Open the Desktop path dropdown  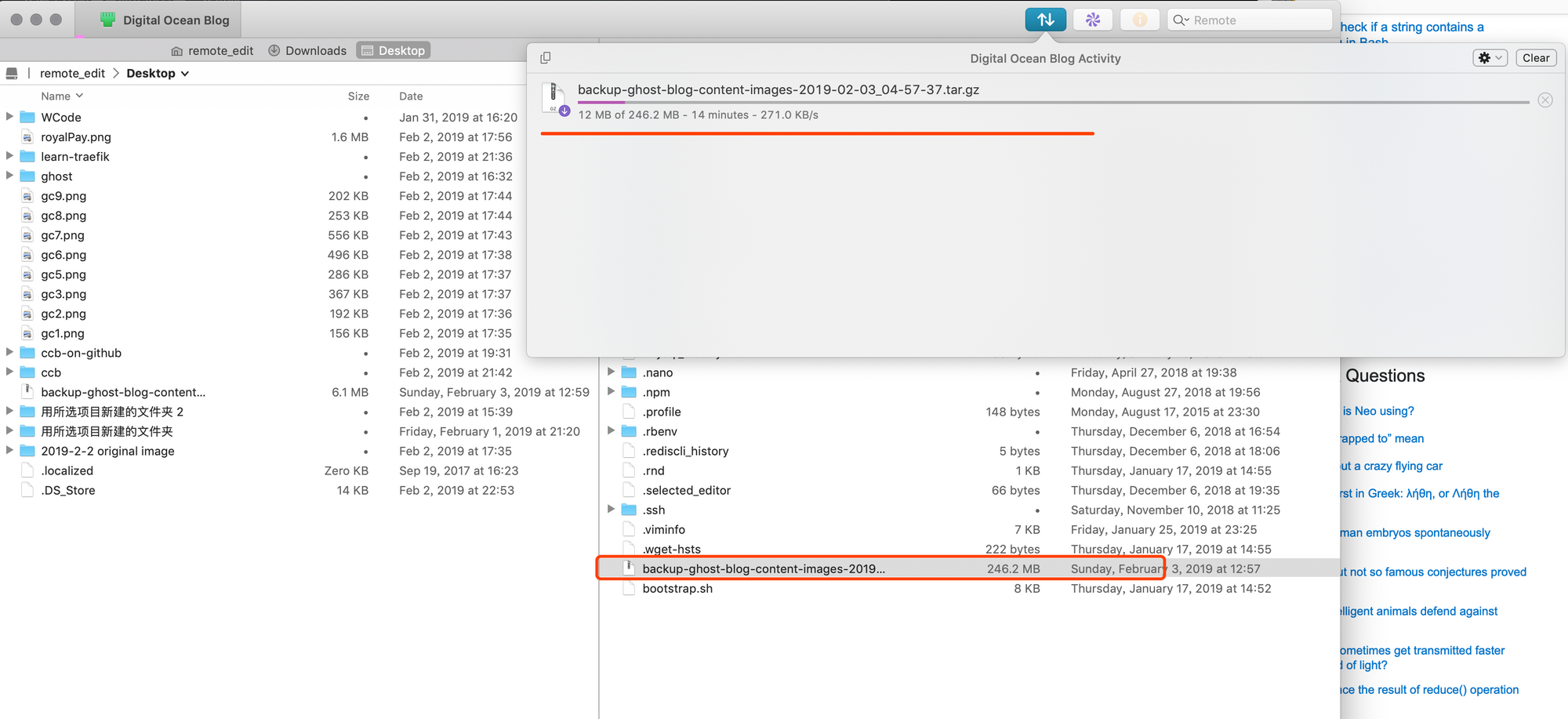tap(158, 74)
